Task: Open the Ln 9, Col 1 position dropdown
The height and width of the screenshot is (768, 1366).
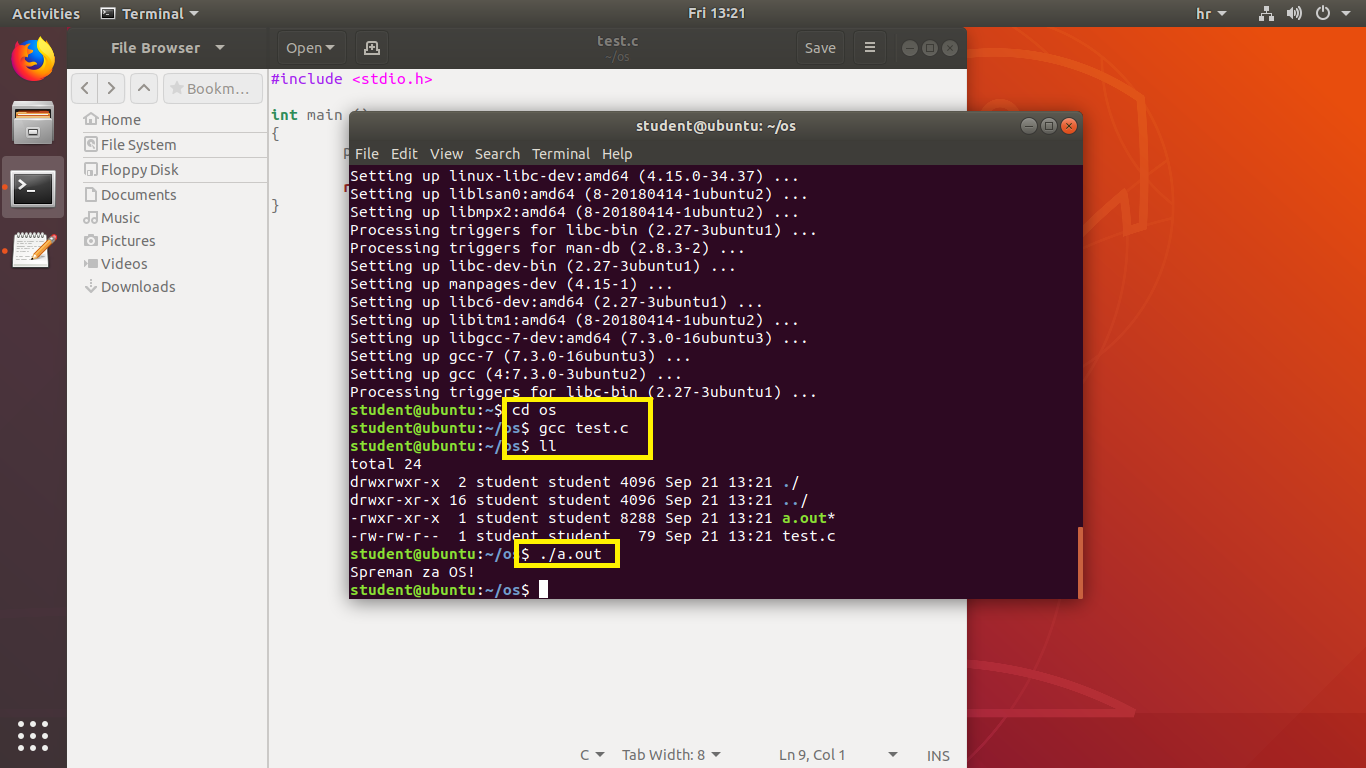Action: [840, 755]
